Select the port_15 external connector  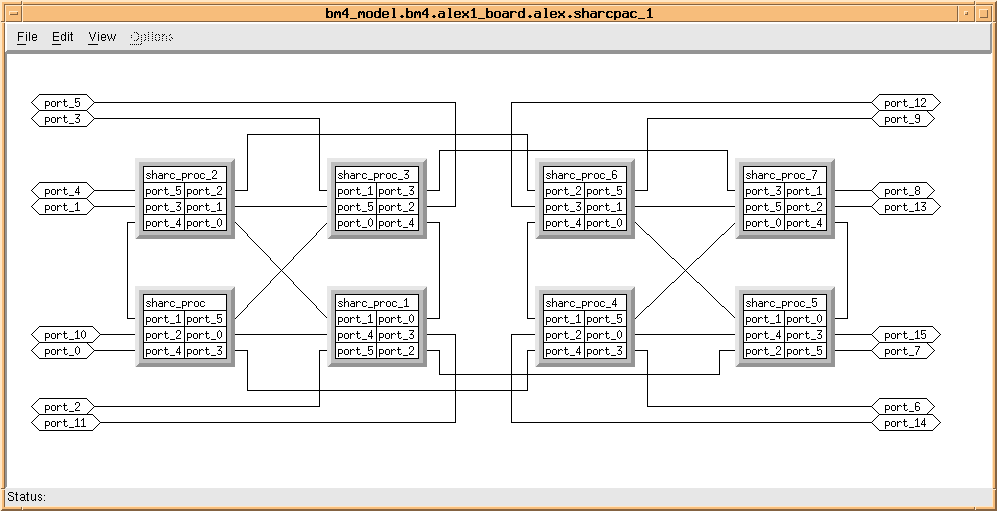point(906,335)
